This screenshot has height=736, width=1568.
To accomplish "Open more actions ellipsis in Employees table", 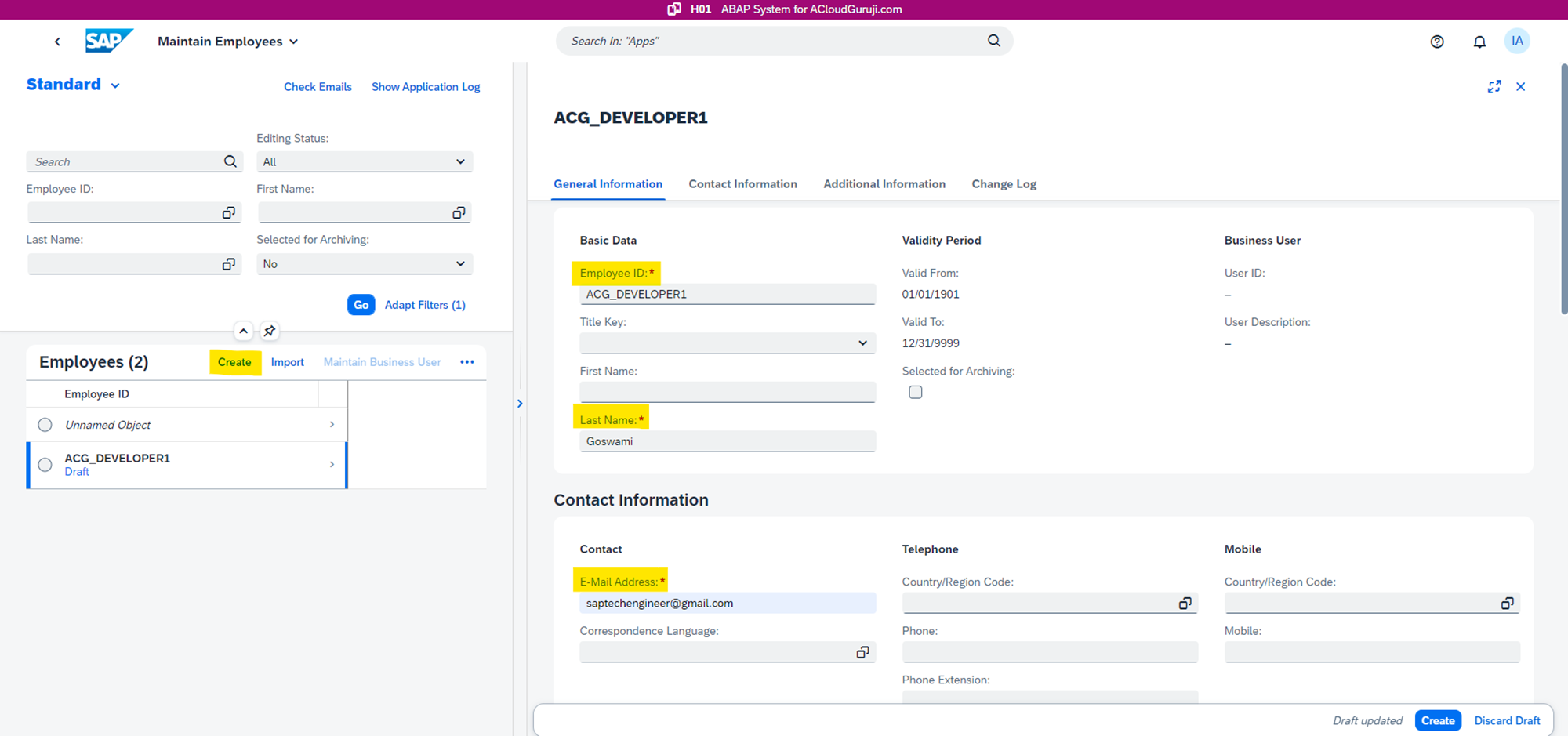I will click(x=467, y=362).
